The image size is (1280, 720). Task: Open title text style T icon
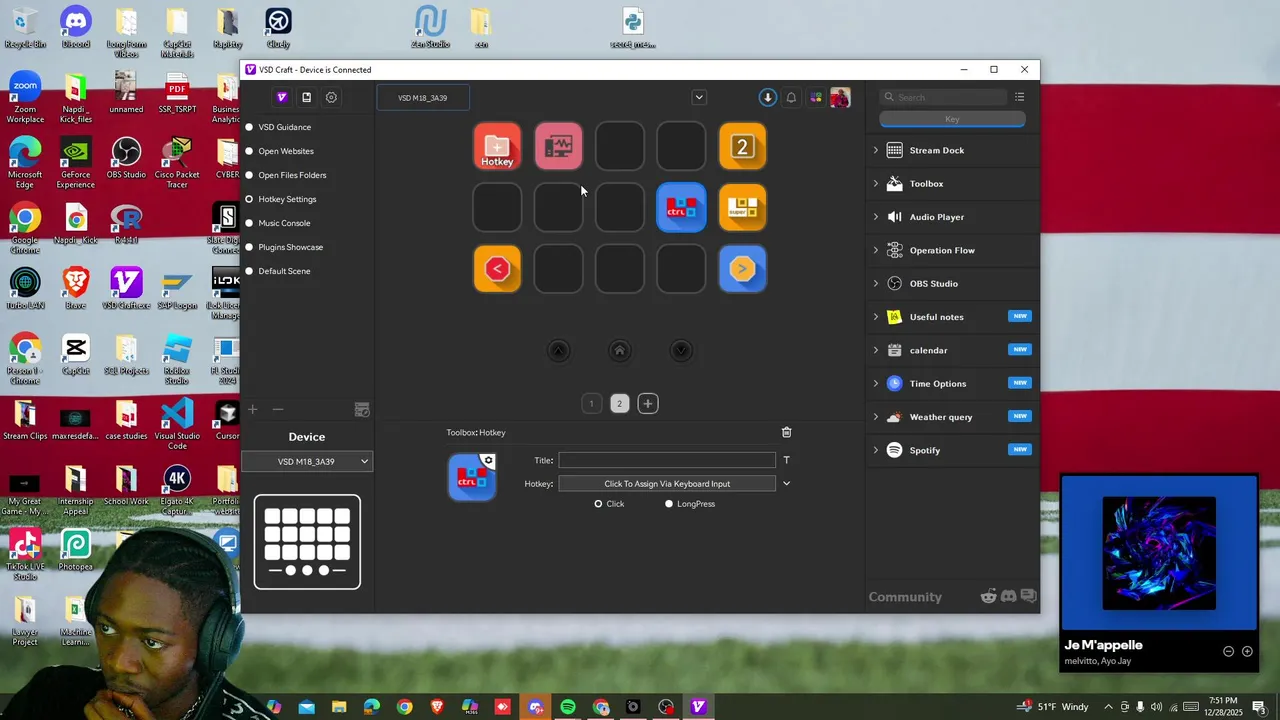786,460
